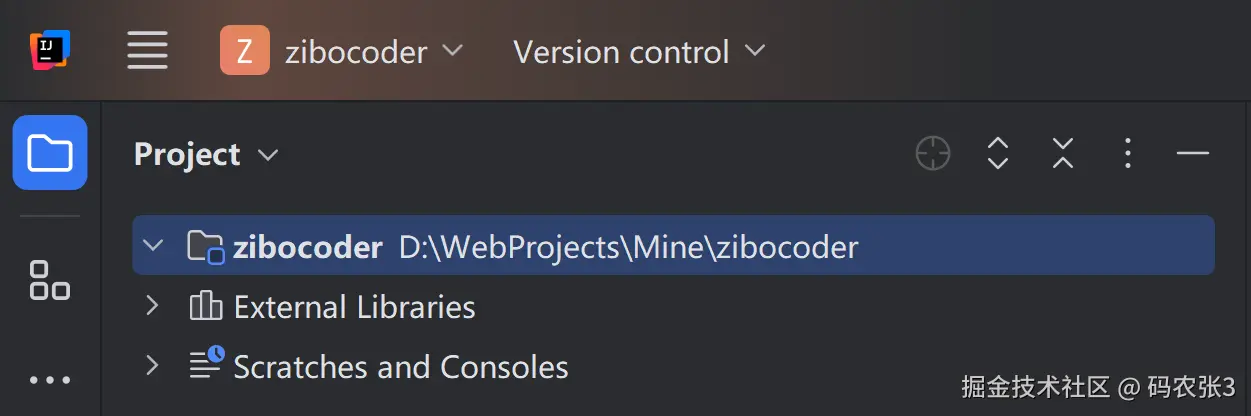Open the Project panel options kebab menu
Viewport: 1251px width, 416px height.
(x=1127, y=154)
